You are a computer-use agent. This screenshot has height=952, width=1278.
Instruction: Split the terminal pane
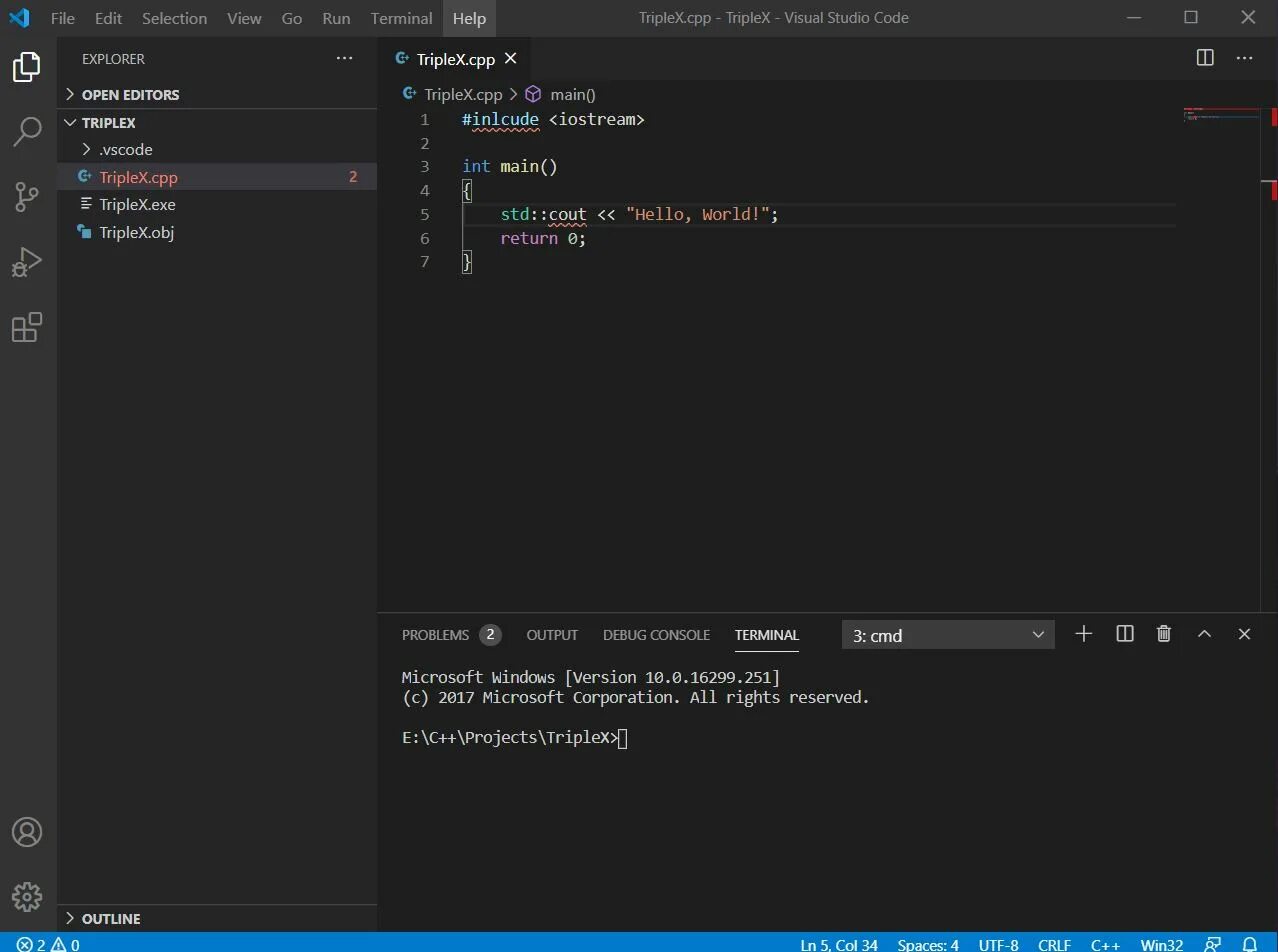click(1125, 634)
